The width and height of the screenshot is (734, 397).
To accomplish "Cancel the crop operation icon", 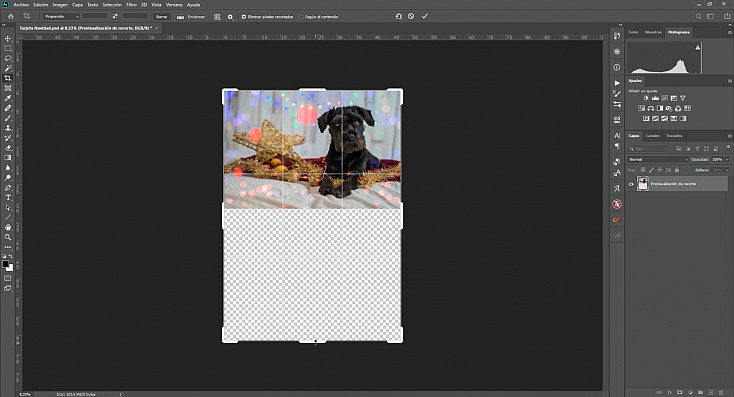I will click(411, 16).
